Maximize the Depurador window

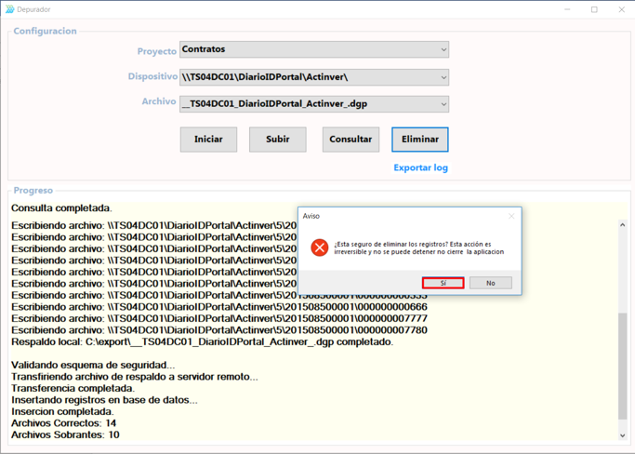[595, 9]
